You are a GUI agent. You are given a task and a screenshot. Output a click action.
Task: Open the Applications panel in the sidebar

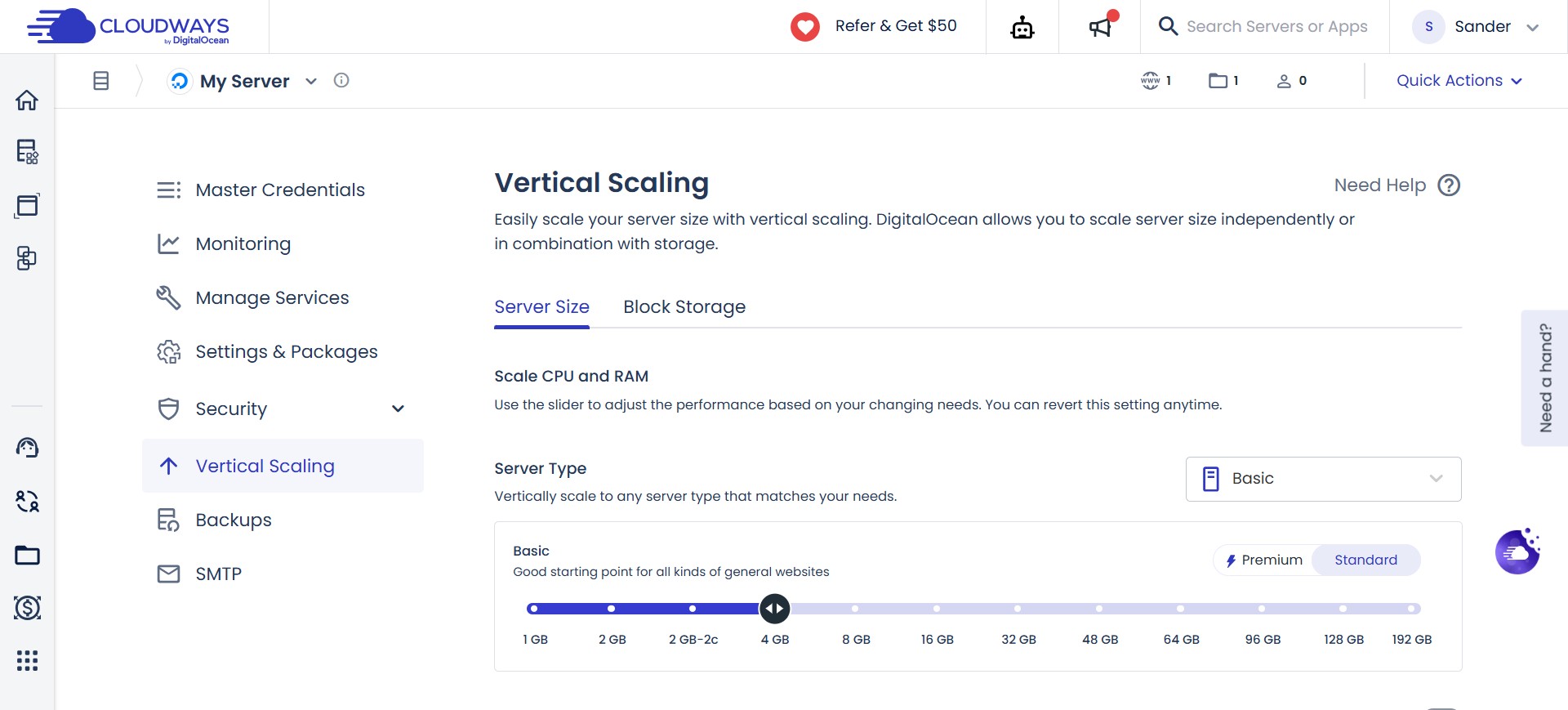27,206
